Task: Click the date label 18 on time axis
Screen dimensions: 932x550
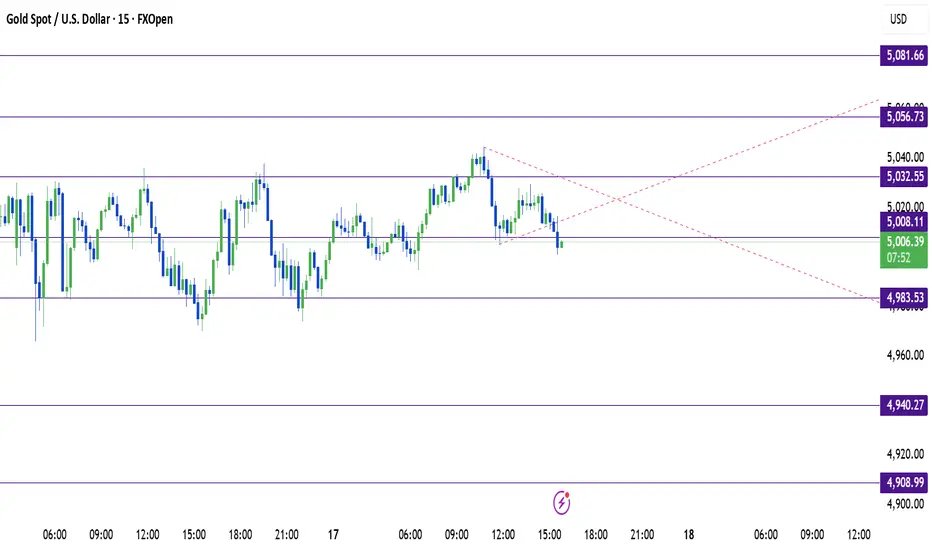Action: (688, 534)
